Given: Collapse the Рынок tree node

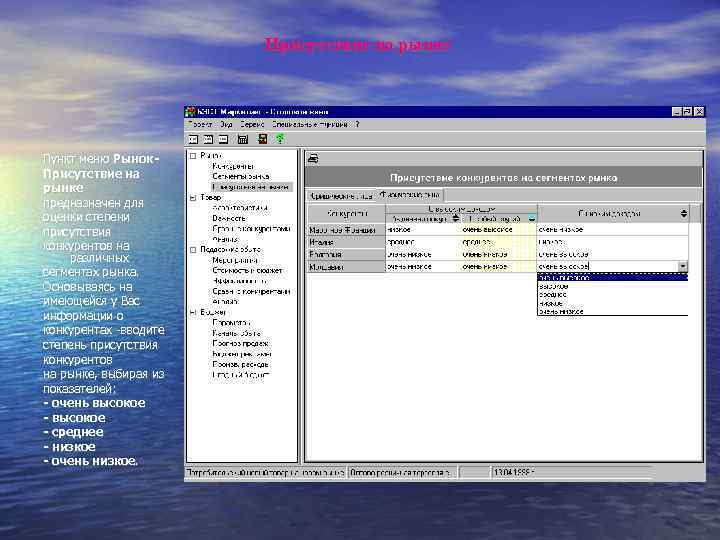Looking at the screenshot, I should click(191, 156).
